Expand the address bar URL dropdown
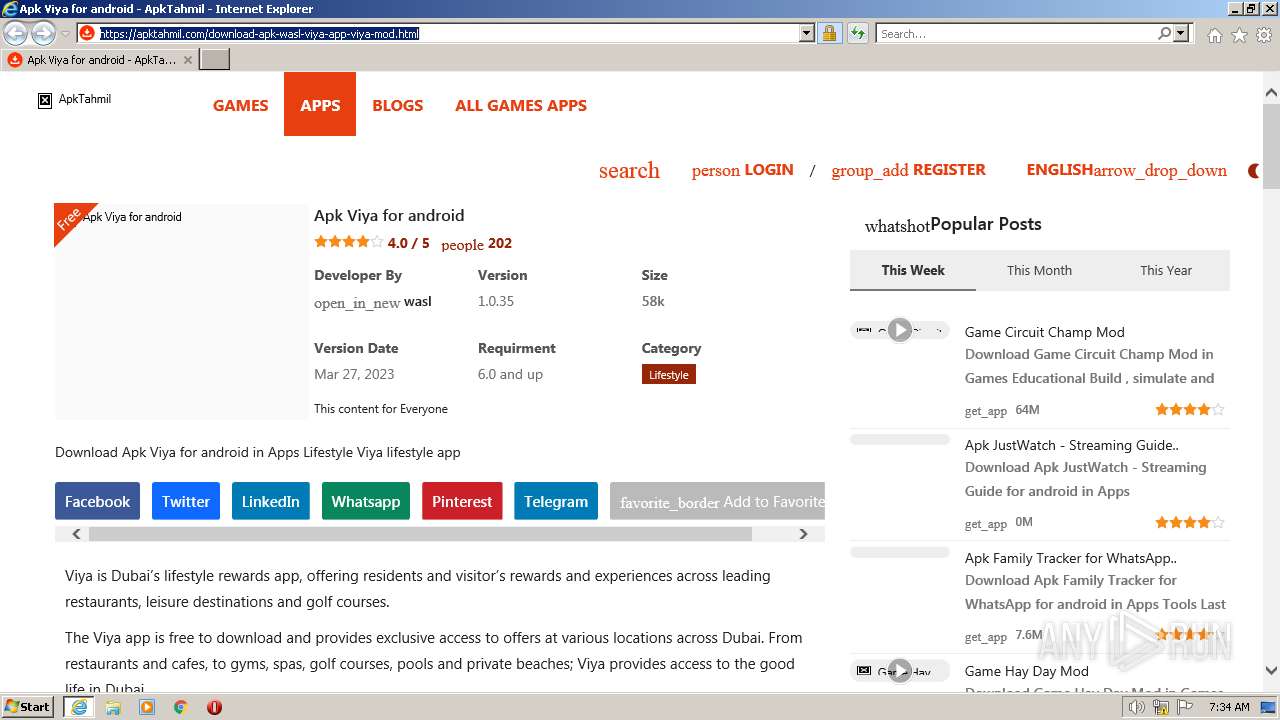 [x=807, y=33]
